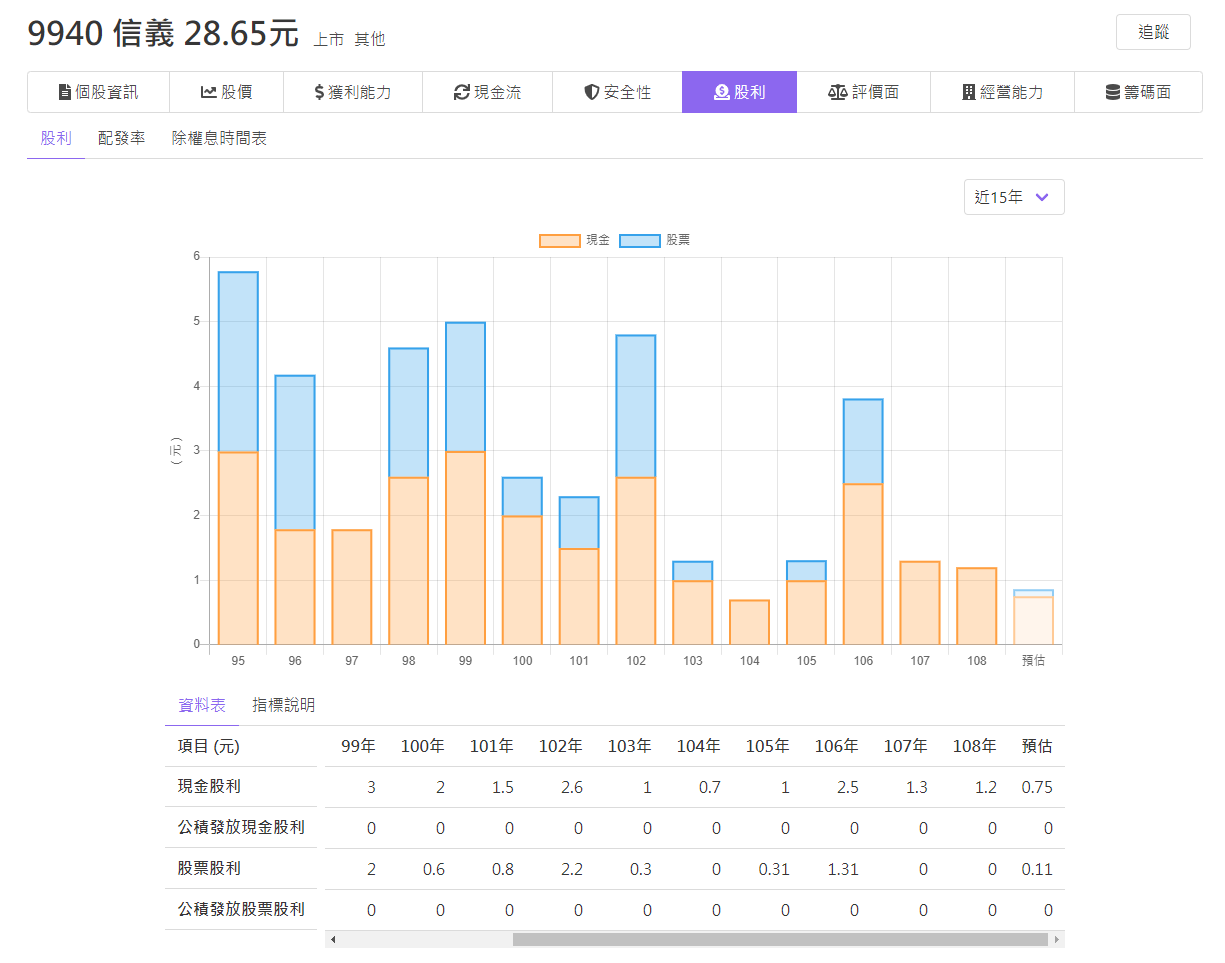Click the 0.31 stock dividend cell for 105年

pyautogui.click(x=774, y=869)
